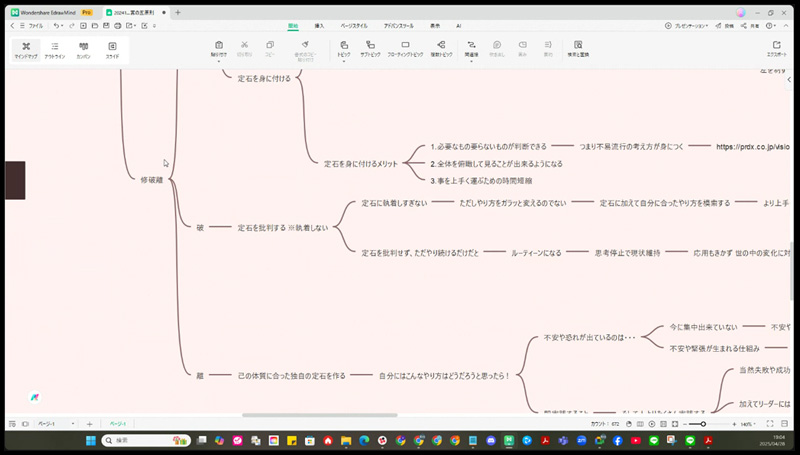Open the zoom percentage dropdown at 140%
This screenshot has width=800, height=455.
[x=750, y=424]
